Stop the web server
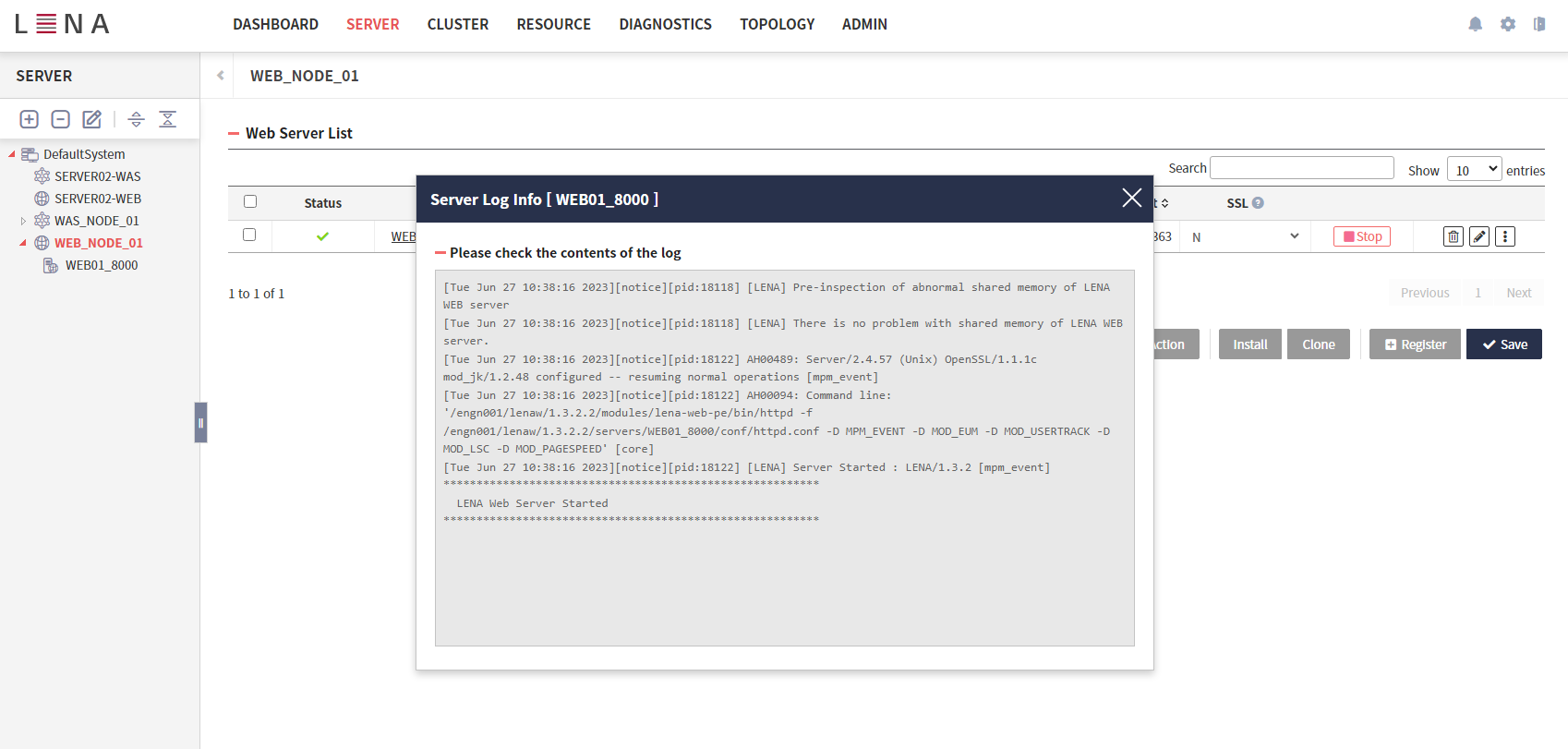The image size is (1568, 749). pyautogui.click(x=1362, y=236)
